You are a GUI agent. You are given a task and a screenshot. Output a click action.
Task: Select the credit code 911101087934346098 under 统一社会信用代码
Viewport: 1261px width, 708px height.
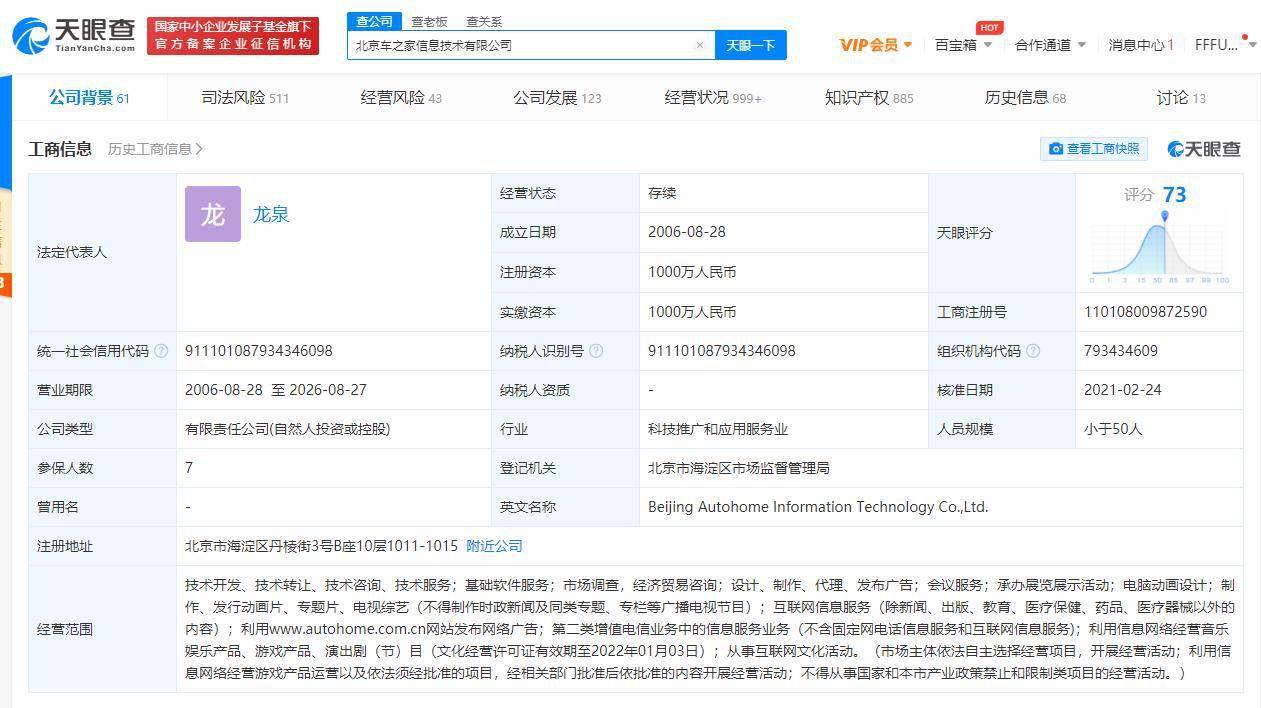[x=259, y=351]
